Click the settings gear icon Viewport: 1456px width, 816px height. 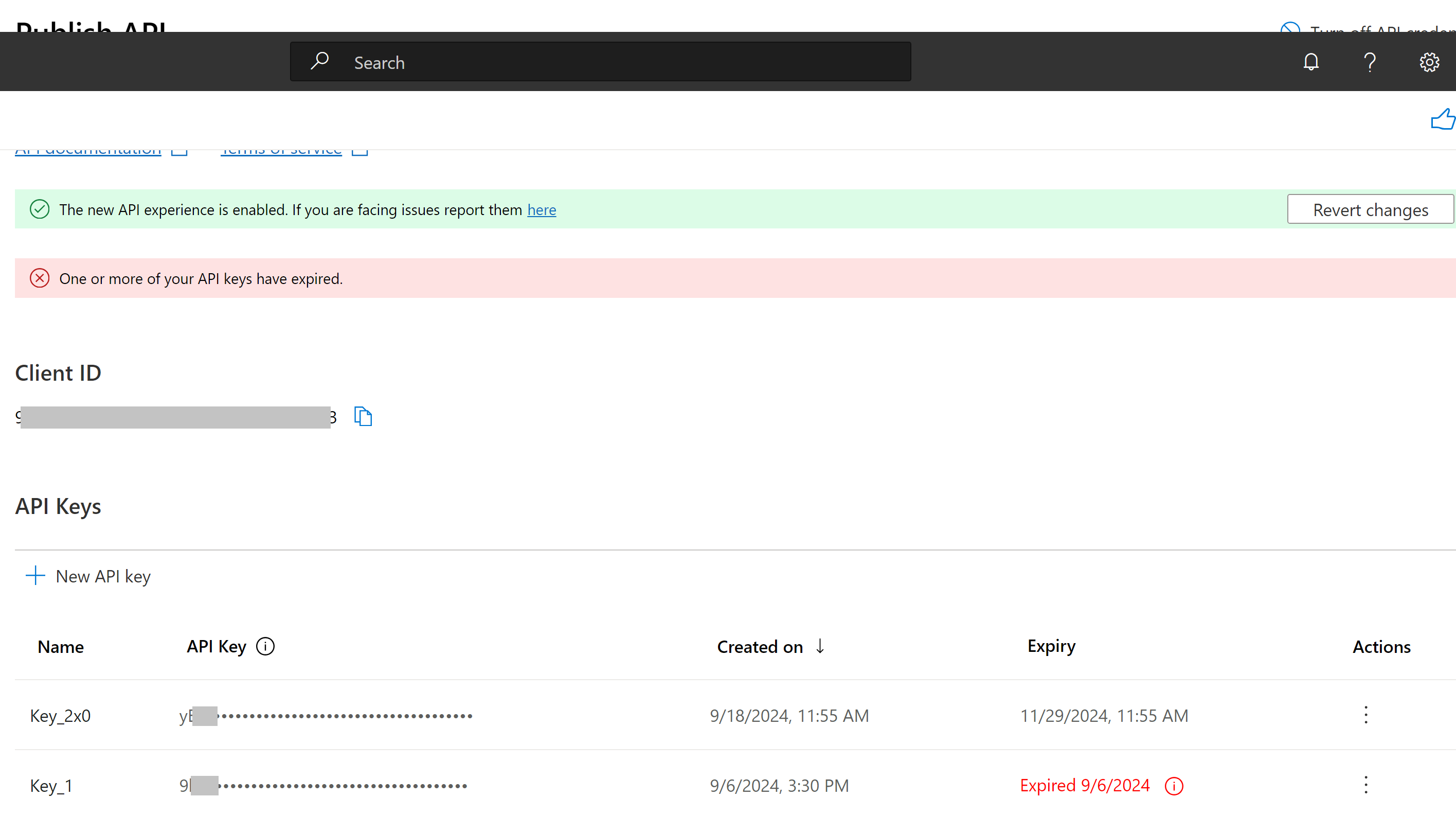tap(1430, 62)
